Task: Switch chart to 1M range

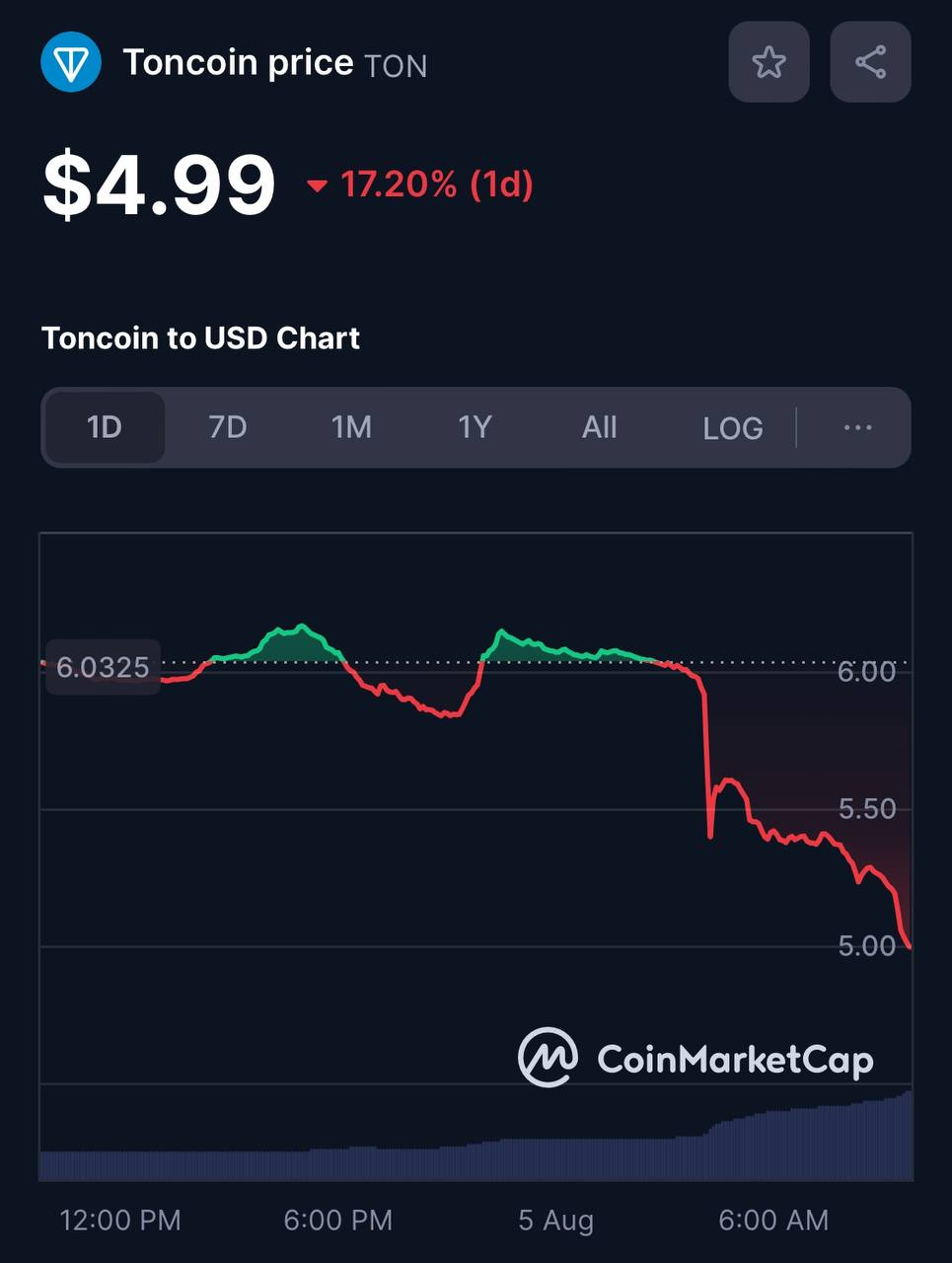Action: point(351,427)
